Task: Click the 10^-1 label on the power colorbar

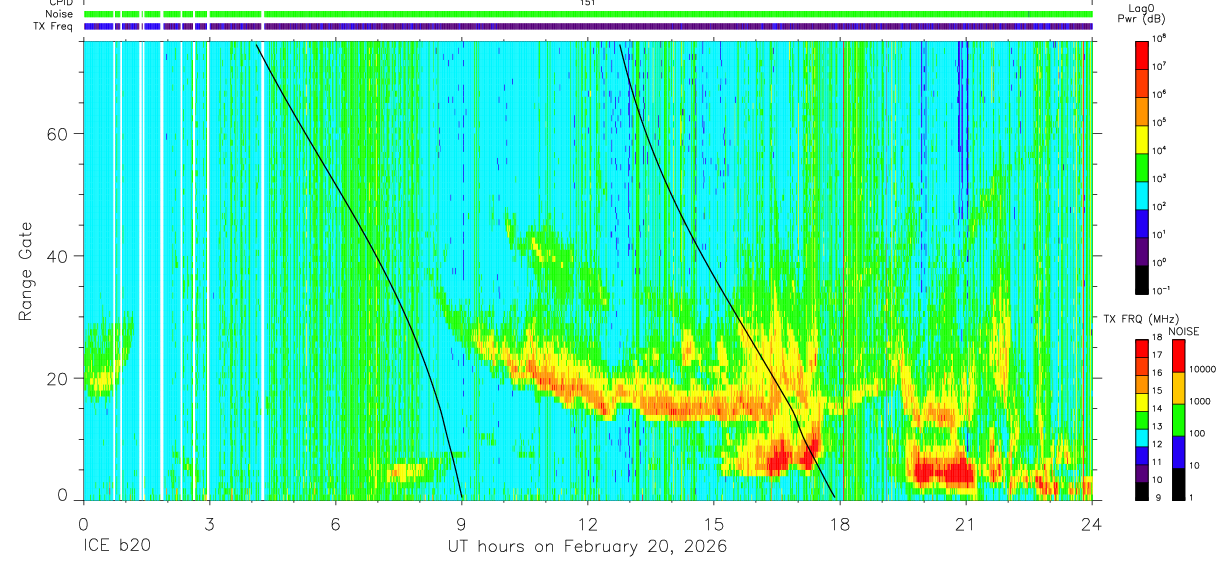Action: 1162,291
